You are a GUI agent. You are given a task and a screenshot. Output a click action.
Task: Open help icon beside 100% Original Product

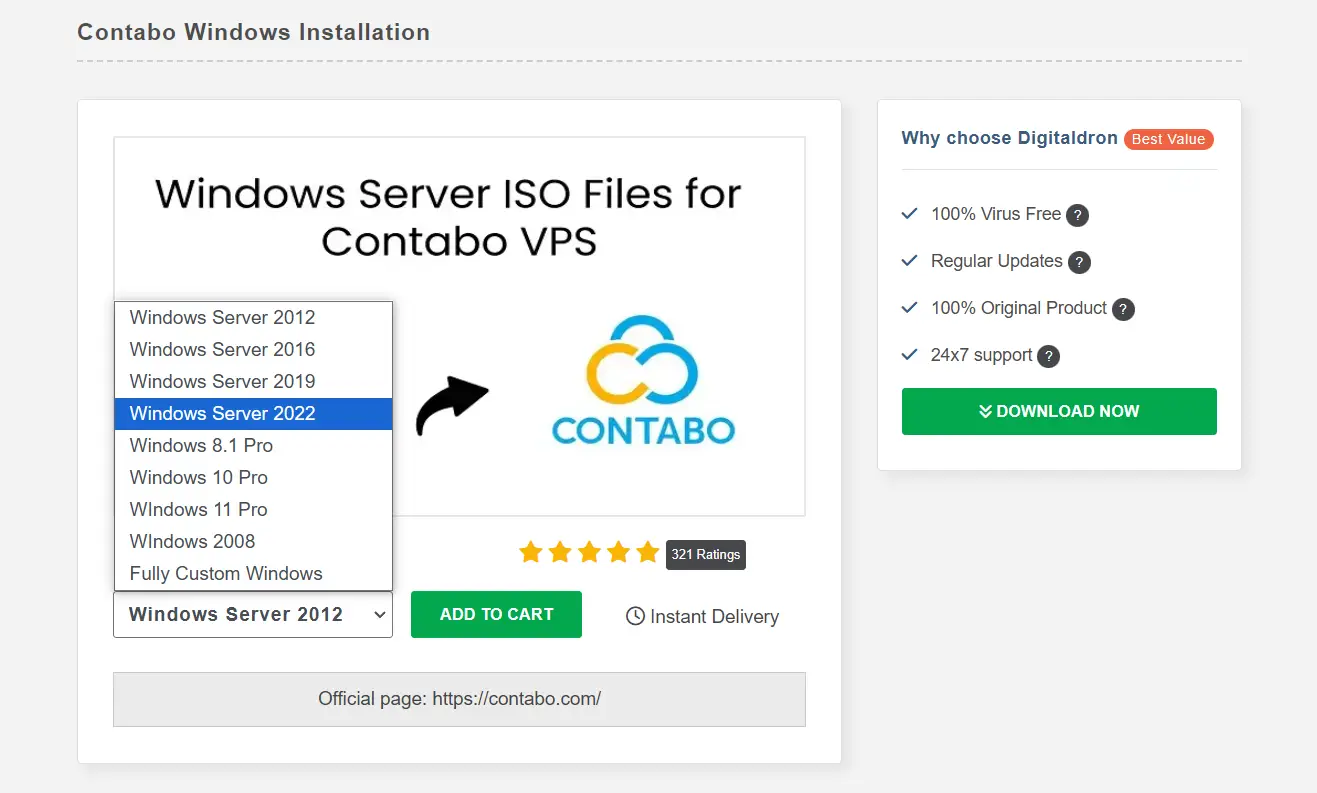[x=1123, y=309]
